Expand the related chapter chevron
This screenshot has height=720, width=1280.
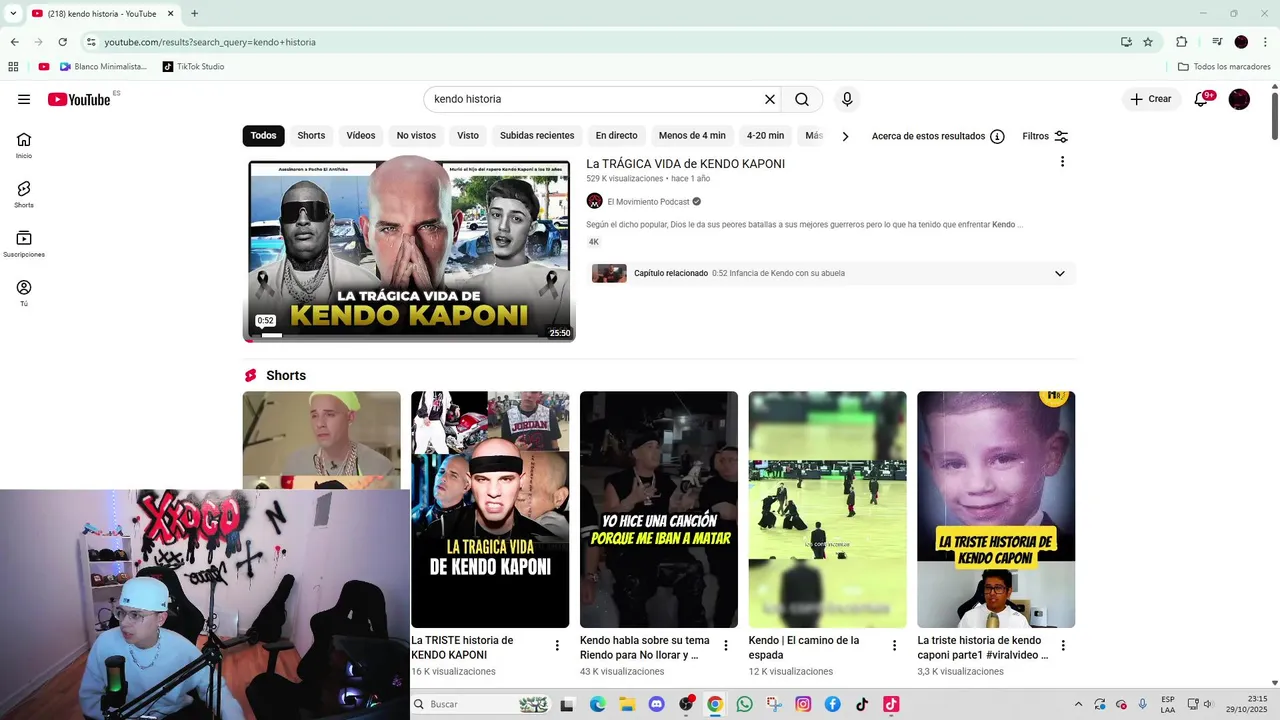tap(1060, 273)
